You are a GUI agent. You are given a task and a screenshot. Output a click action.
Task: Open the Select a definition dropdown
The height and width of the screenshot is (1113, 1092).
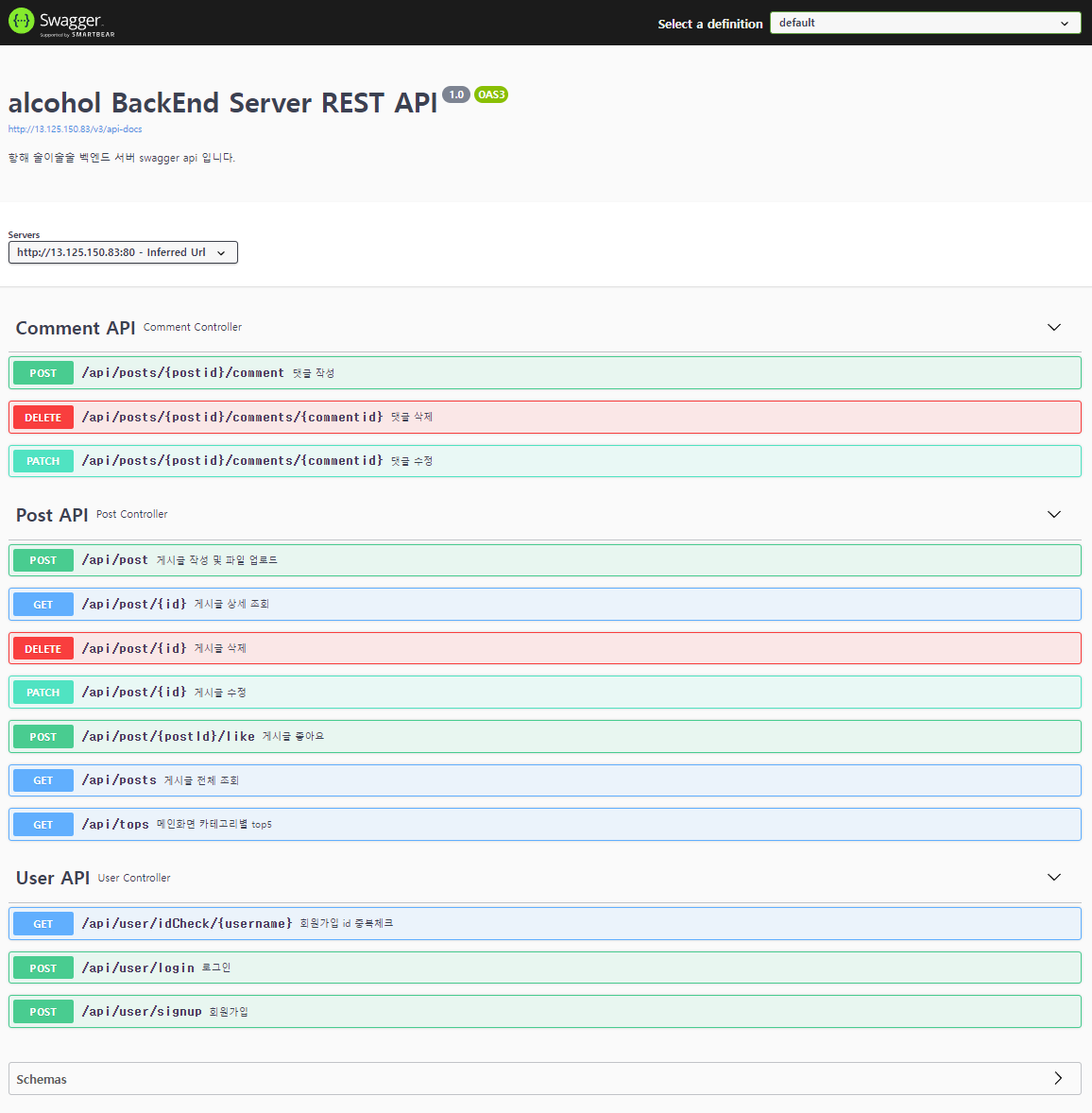pyautogui.click(x=924, y=22)
